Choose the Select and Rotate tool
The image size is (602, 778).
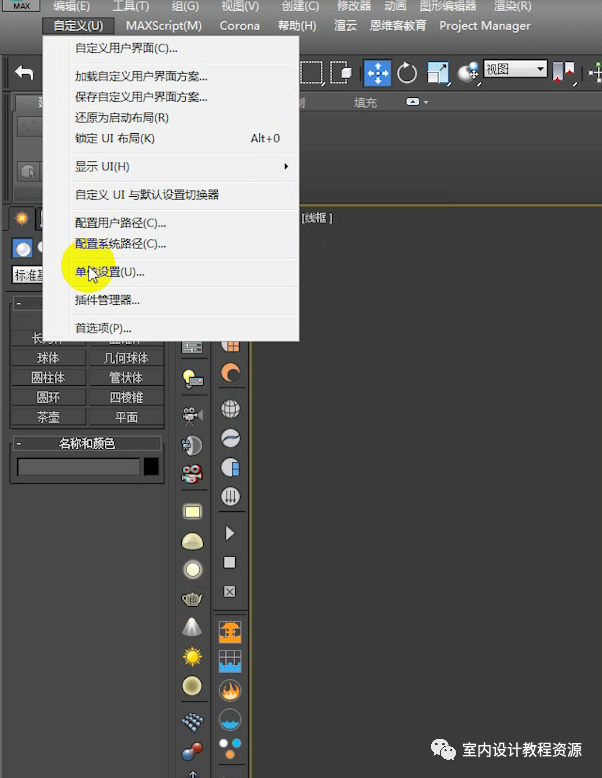[407, 73]
